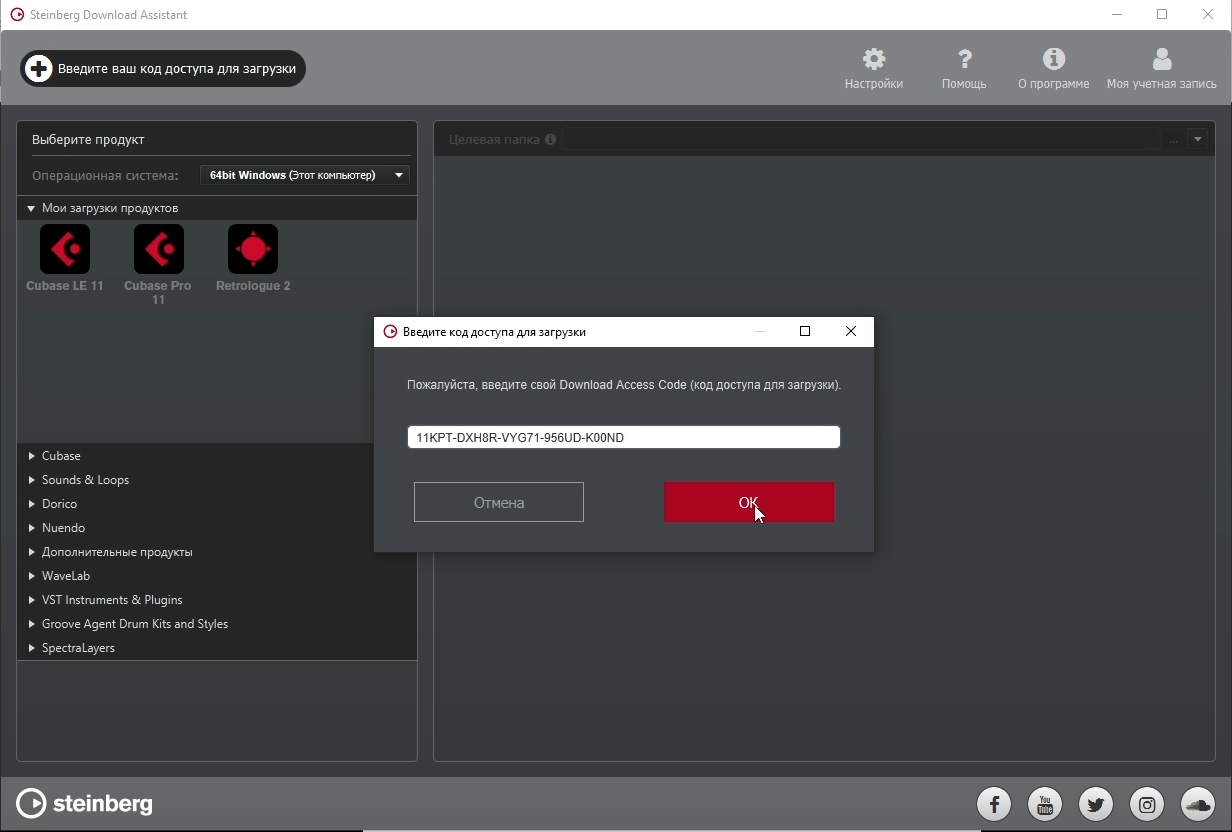The image size is (1232, 832).
Task: Click the target folder browse button
Action: [x=1174, y=140]
